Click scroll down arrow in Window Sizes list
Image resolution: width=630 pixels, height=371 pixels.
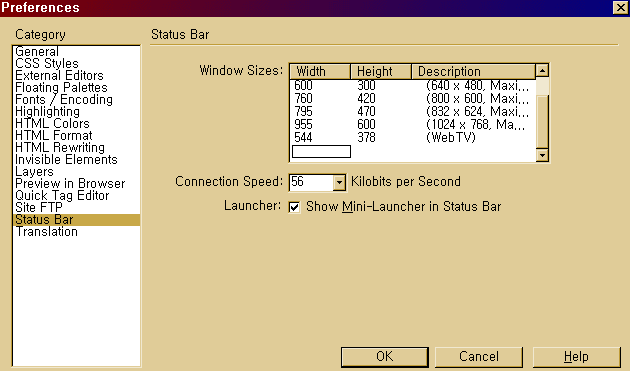[x=542, y=155]
